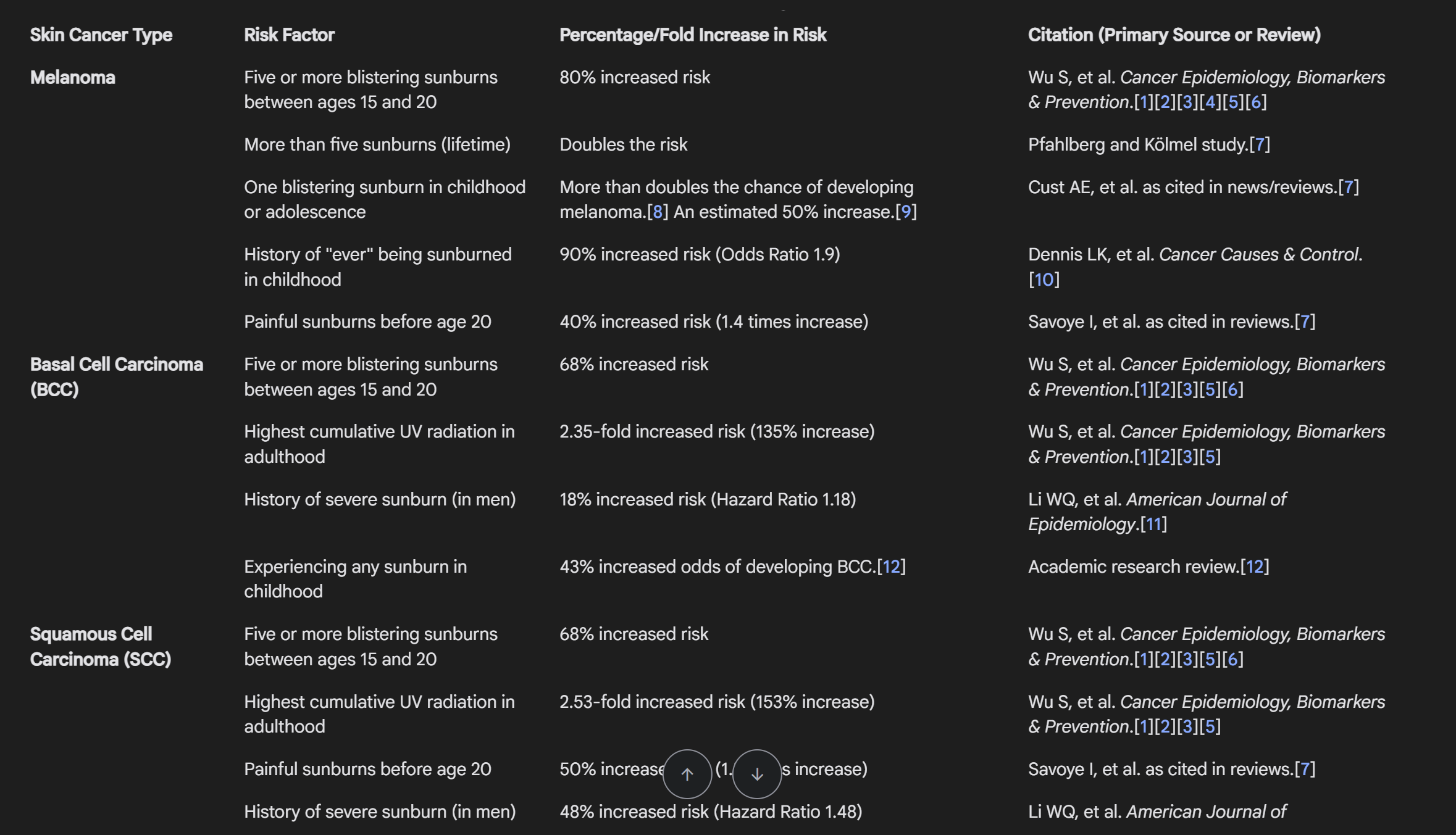The height and width of the screenshot is (835, 1456).
Task: Select the 'Basal Cell Carcinoma (BCC)' row label
Action: point(117,376)
